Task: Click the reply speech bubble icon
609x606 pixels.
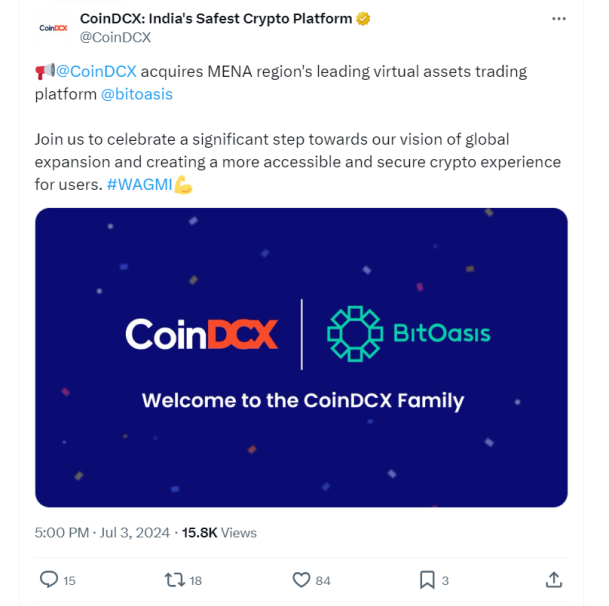Action: [49, 580]
